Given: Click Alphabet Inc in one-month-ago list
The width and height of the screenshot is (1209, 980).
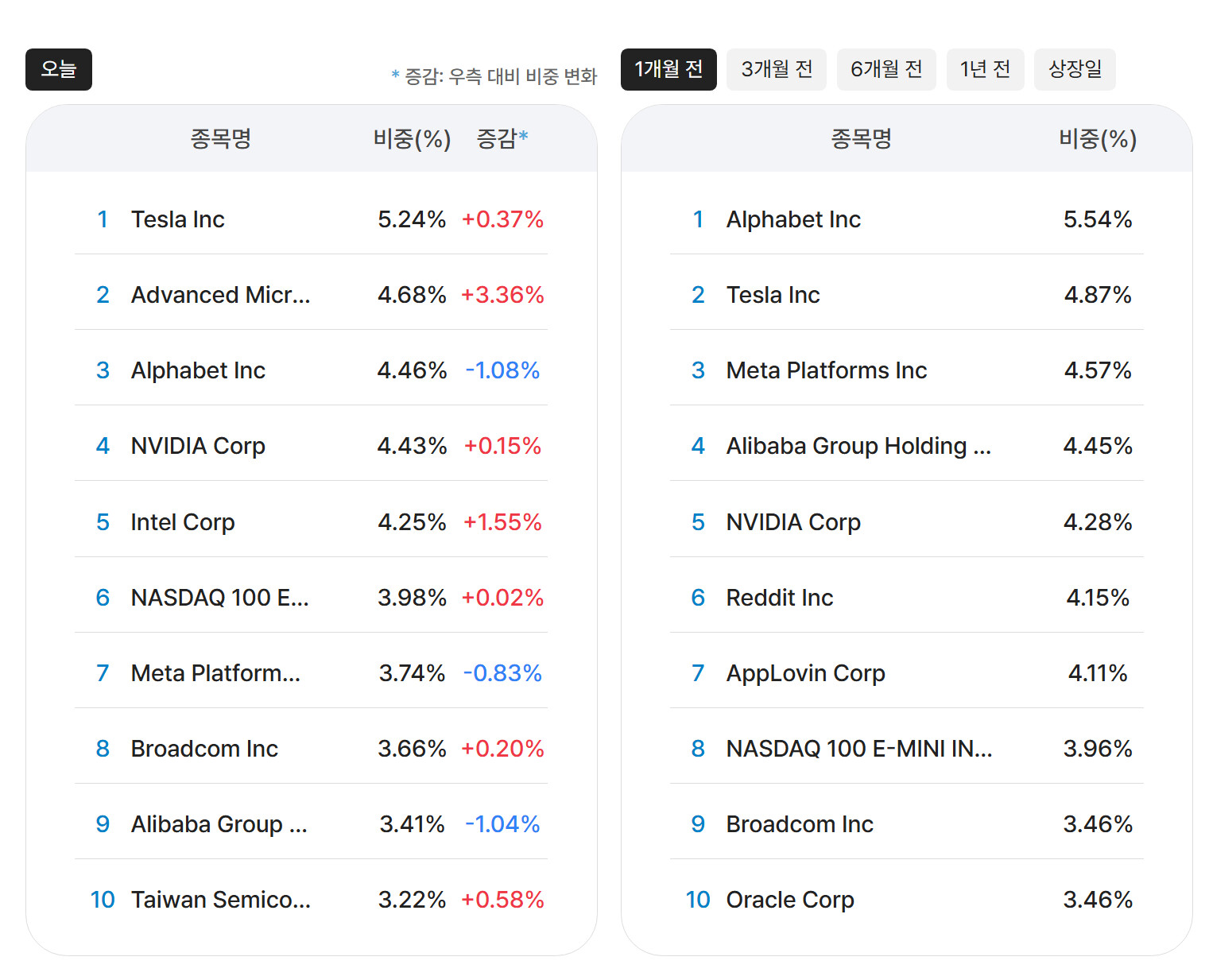Looking at the screenshot, I should (x=792, y=219).
